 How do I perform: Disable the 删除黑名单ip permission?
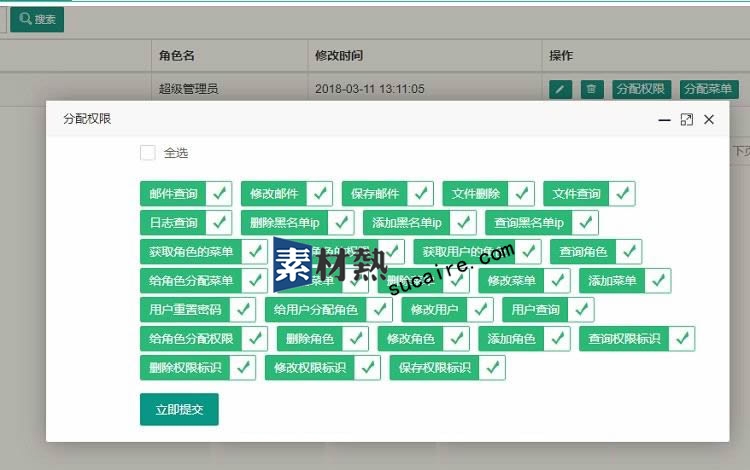click(x=298, y=223)
